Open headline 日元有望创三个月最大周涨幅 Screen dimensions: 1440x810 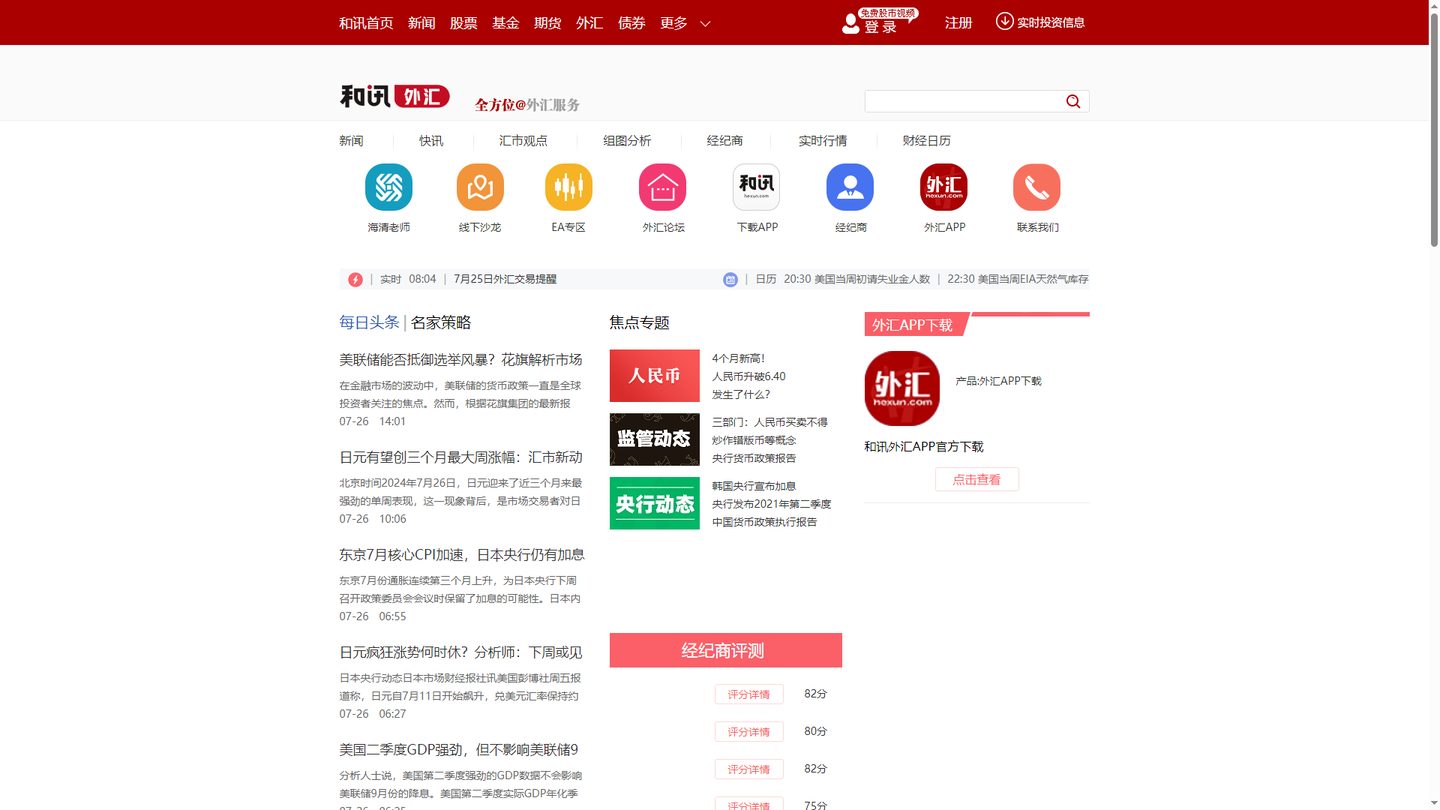click(461, 457)
